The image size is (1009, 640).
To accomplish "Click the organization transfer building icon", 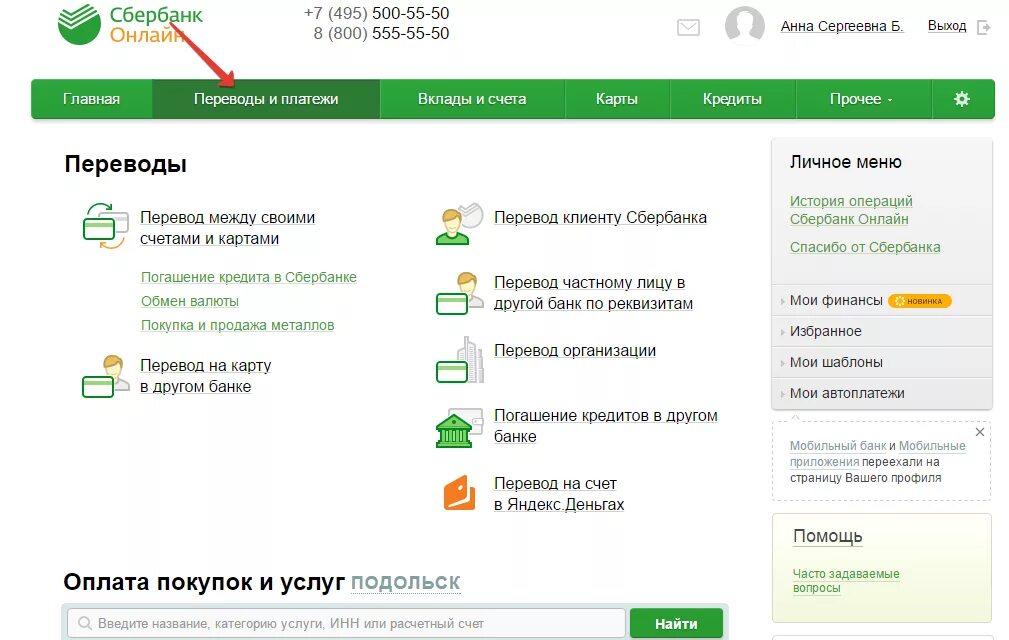I will pyautogui.click(x=459, y=360).
